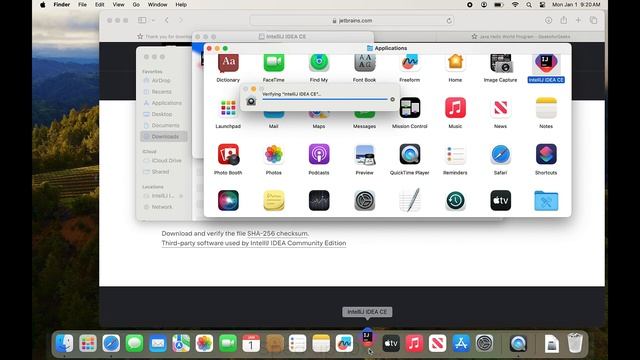Cancel the IntelliJ IDEA CE verification
Screen dimensions: 640x360
tap(393, 99)
